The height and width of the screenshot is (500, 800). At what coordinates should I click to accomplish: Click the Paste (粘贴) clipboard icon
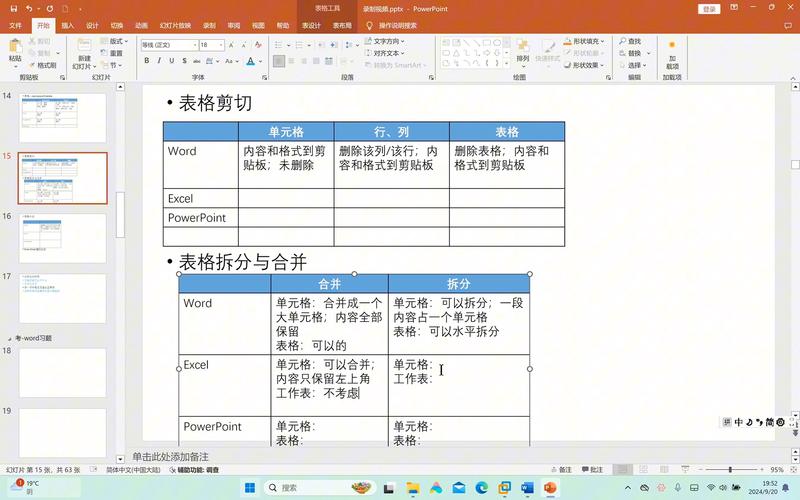coord(15,47)
